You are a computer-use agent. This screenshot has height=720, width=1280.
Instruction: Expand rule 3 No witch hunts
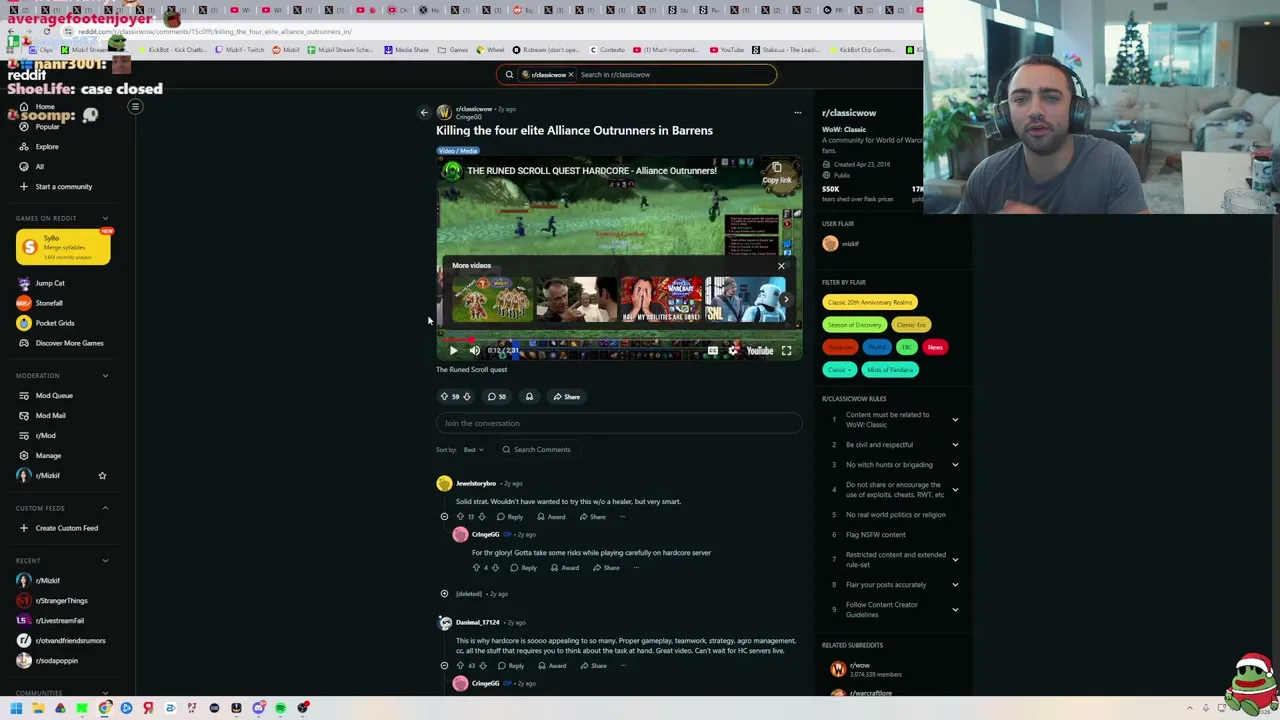(955, 465)
